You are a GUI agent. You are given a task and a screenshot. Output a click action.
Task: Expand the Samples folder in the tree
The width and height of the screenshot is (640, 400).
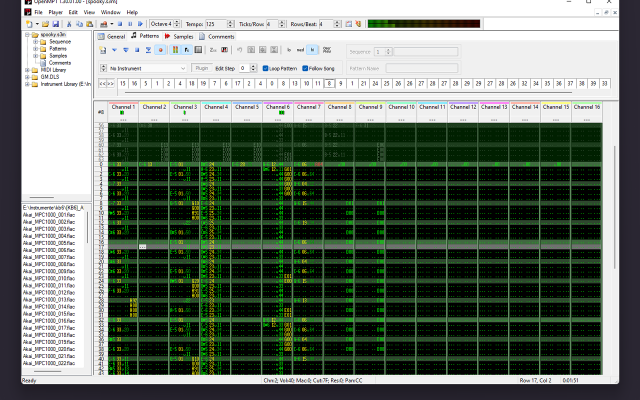[35, 56]
